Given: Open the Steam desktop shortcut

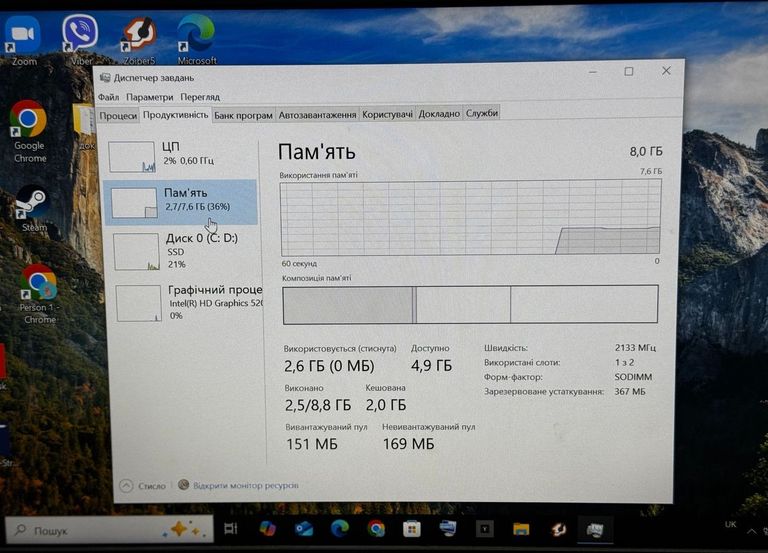Looking at the screenshot, I should pyautogui.click(x=32, y=208).
